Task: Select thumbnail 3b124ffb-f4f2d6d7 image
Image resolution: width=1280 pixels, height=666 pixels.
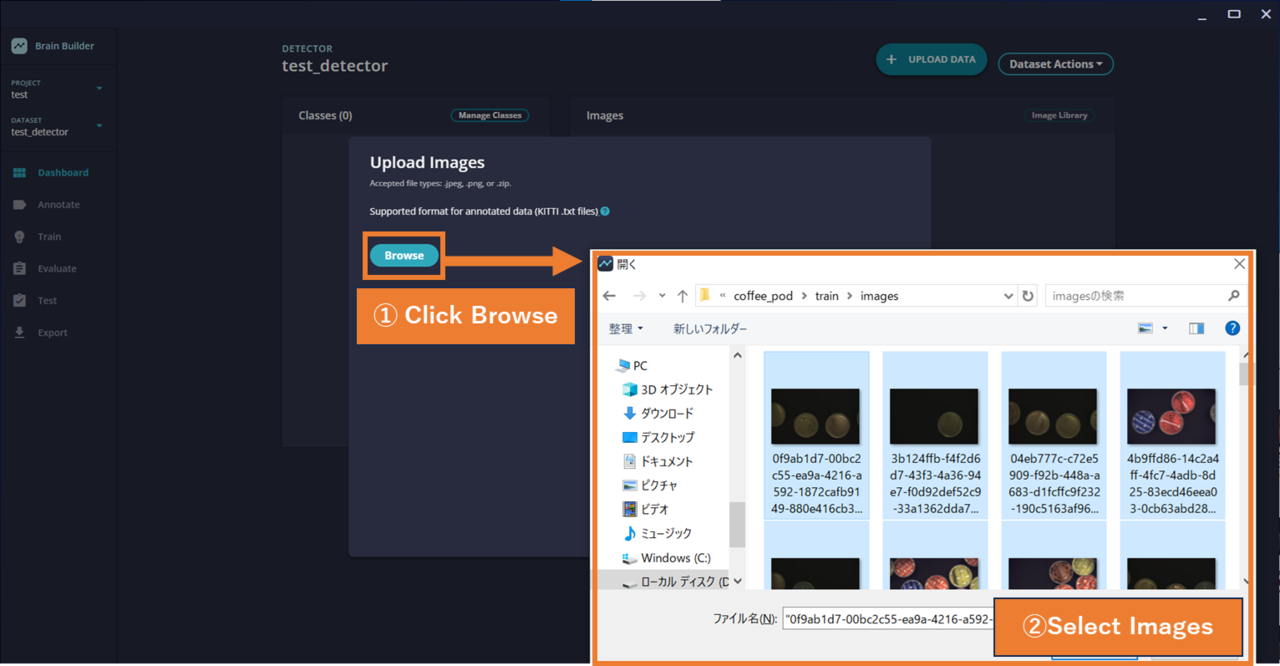Action: tap(935, 435)
